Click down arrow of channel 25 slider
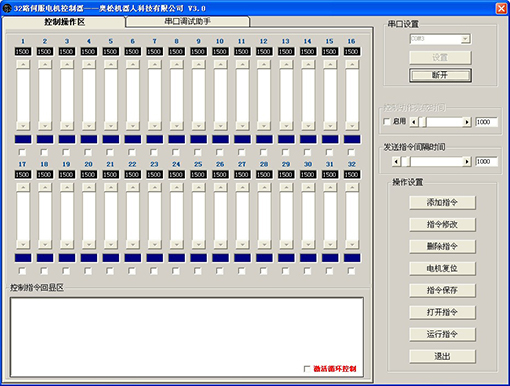 tap(199, 244)
